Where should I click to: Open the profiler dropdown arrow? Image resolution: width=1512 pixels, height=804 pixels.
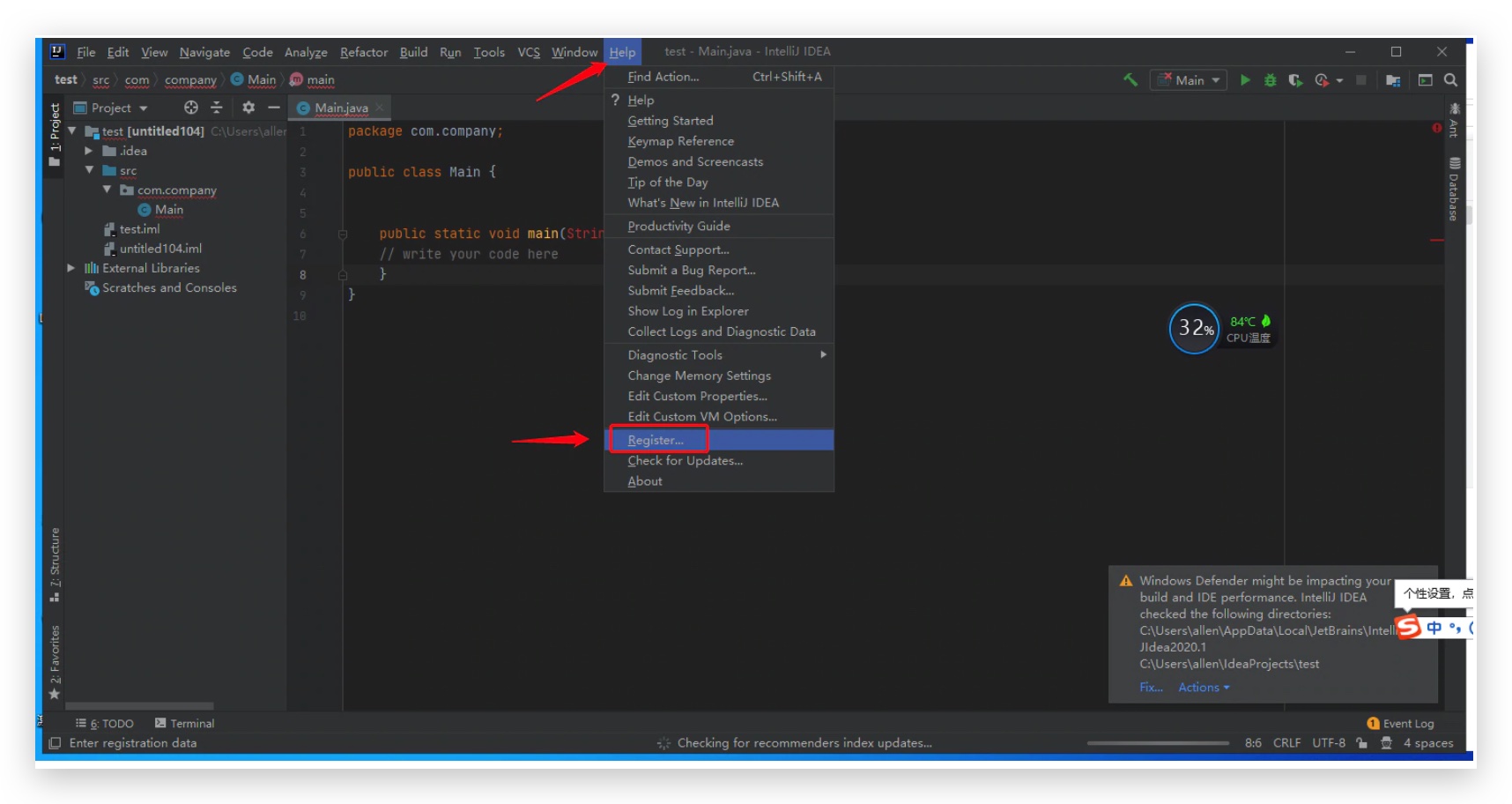point(1339,80)
